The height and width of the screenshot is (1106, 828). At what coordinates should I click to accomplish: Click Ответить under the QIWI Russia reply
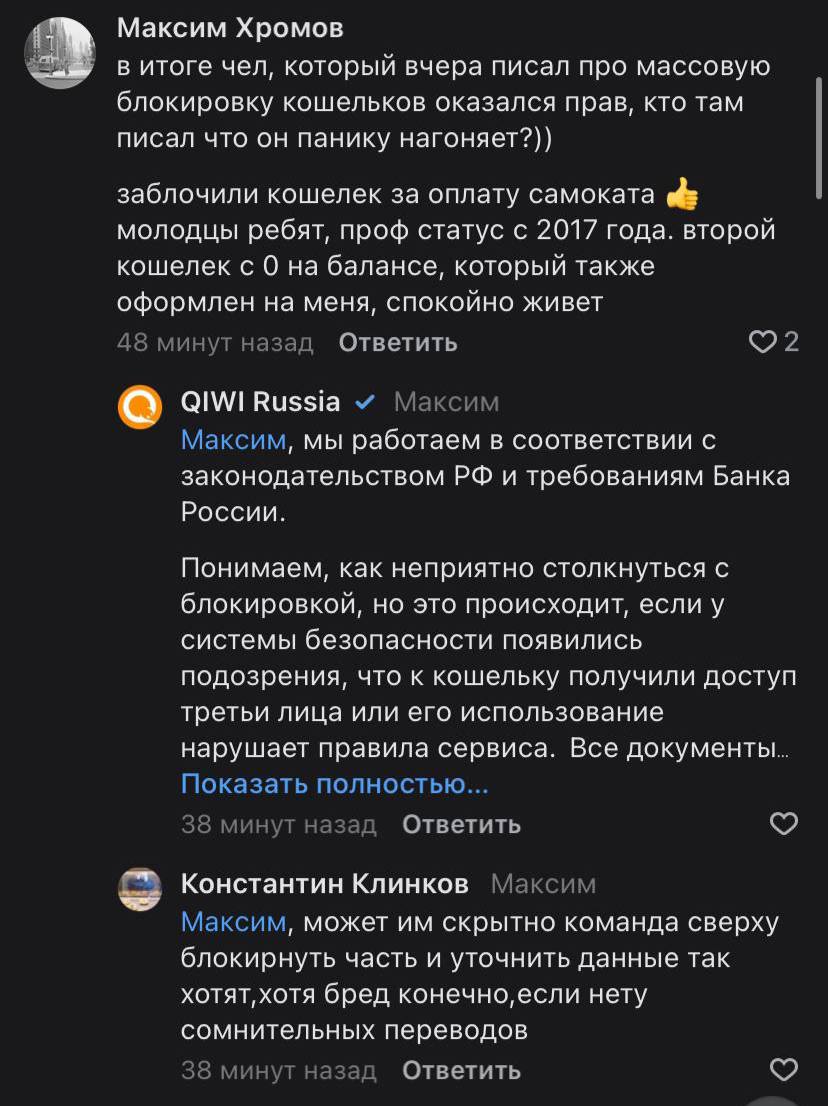click(461, 825)
